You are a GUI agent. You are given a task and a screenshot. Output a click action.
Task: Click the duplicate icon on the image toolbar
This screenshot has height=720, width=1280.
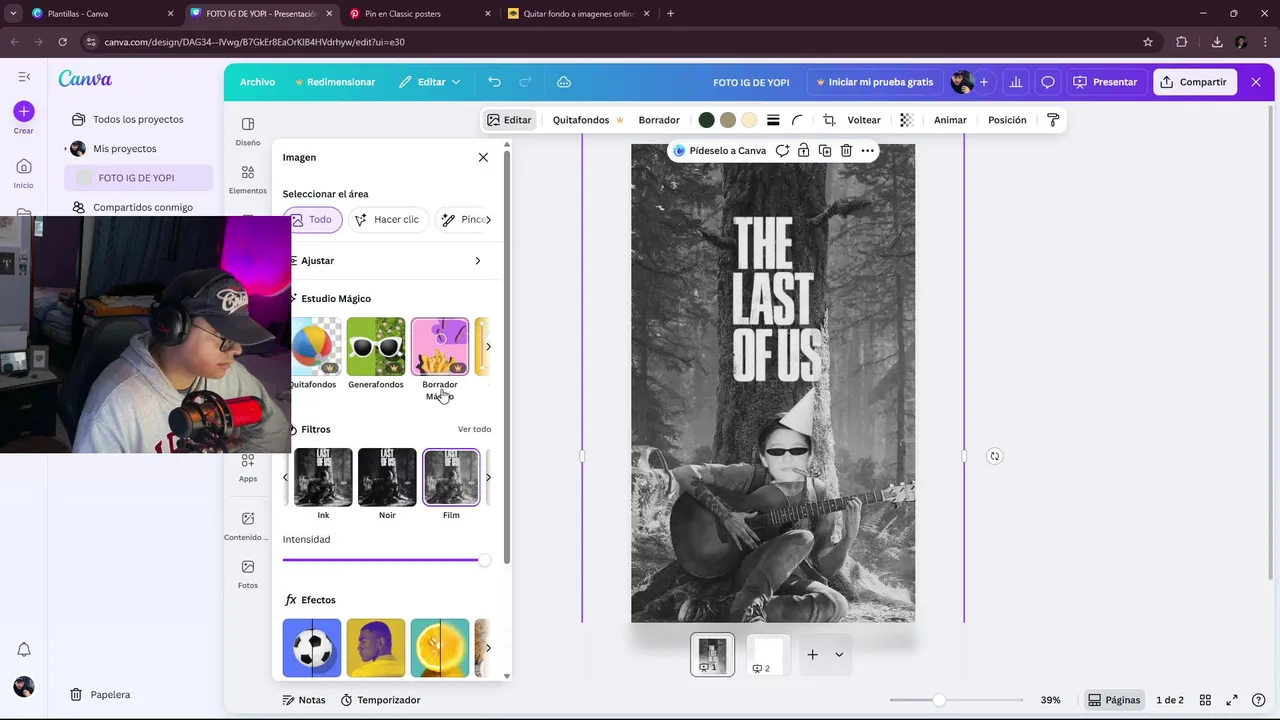click(x=825, y=151)
